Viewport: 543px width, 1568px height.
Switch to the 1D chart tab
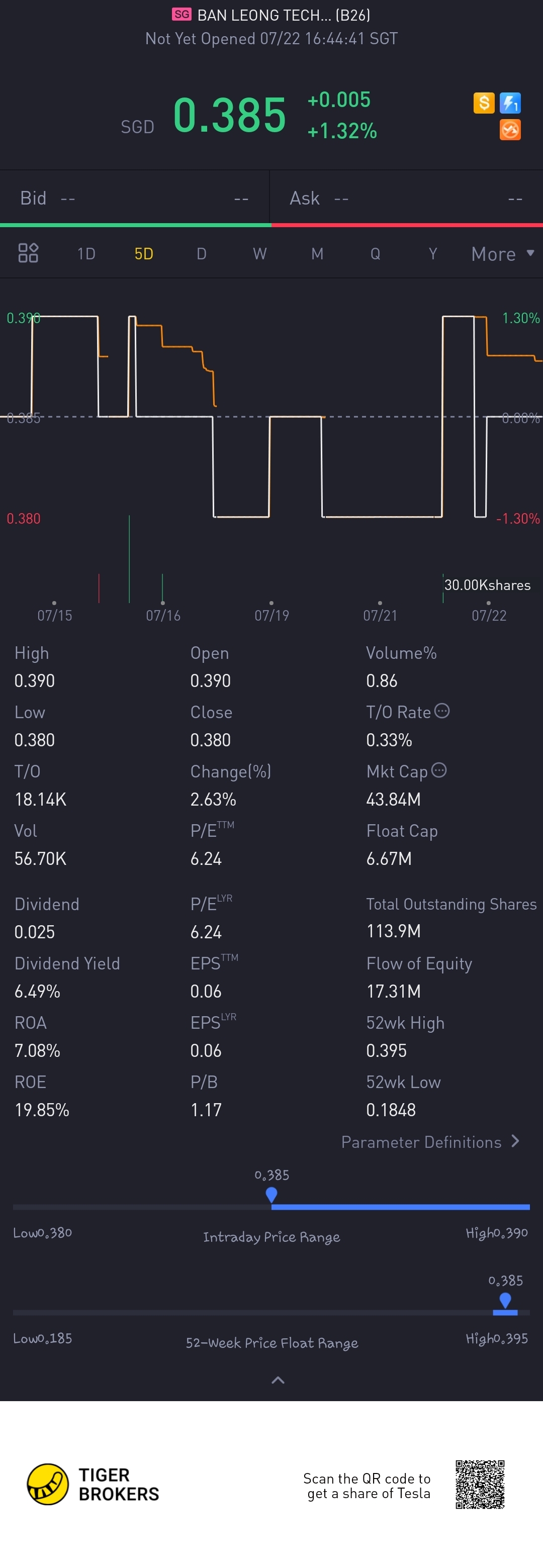click(86, 253)
